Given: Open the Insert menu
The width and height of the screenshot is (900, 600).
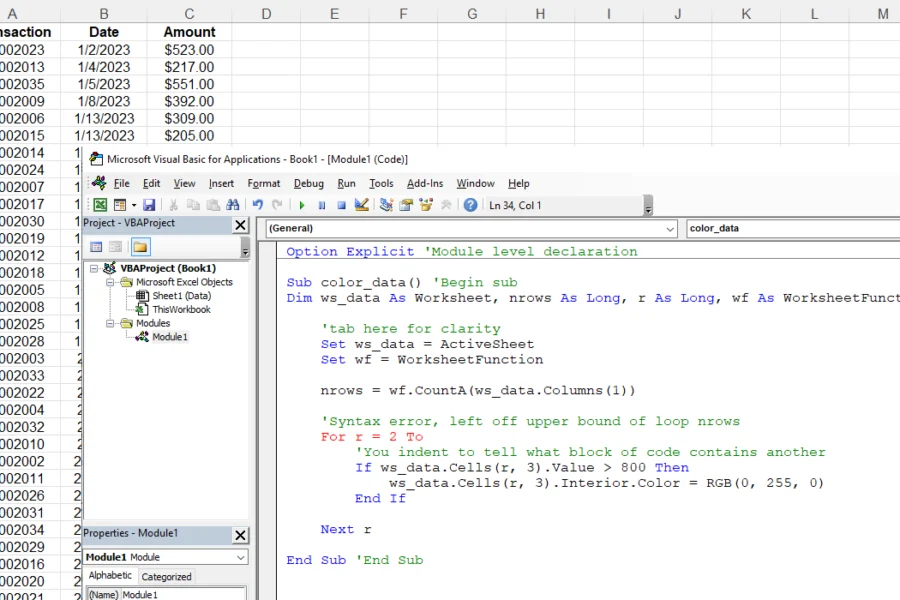Looking at the screenshot, I should pyautogui.click(x=221, y=183).
